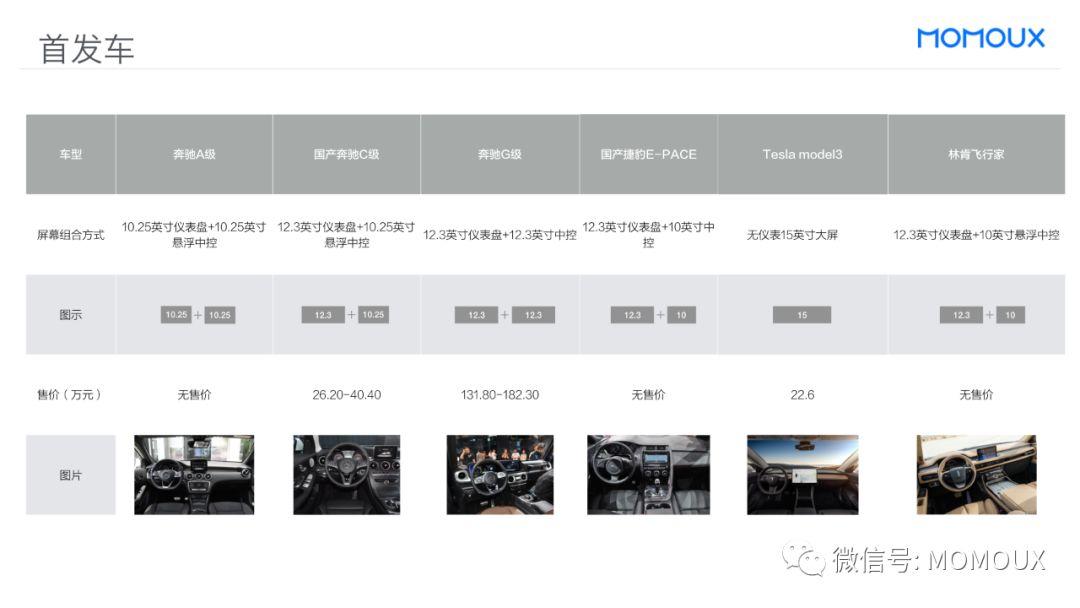The height and width of the screenshot is (608, 1080).
Task: Click the 图示 row label
Action: [70, 315]
